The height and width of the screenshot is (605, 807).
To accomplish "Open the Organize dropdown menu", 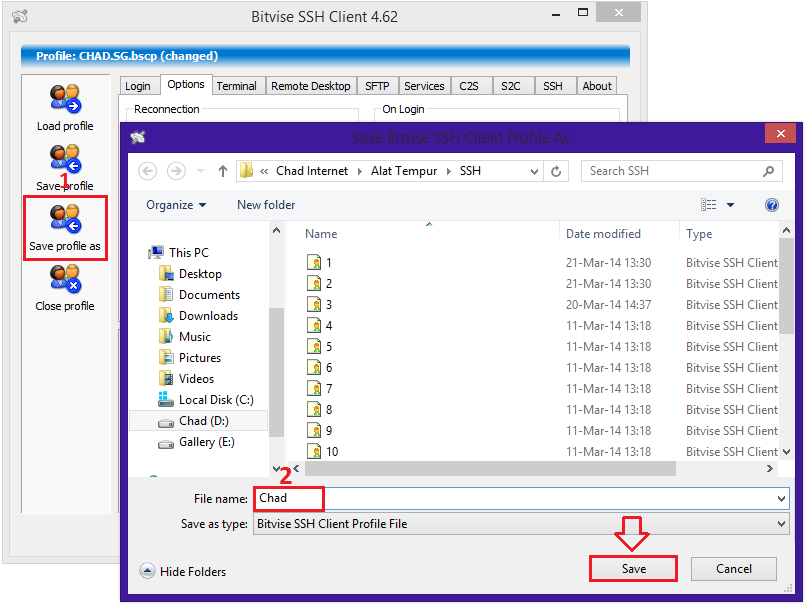I will tap(176, 205).
